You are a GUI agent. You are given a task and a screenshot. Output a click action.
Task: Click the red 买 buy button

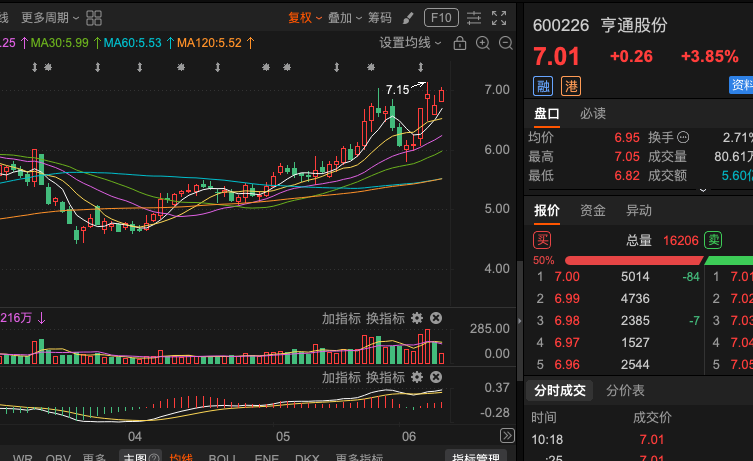542,240
